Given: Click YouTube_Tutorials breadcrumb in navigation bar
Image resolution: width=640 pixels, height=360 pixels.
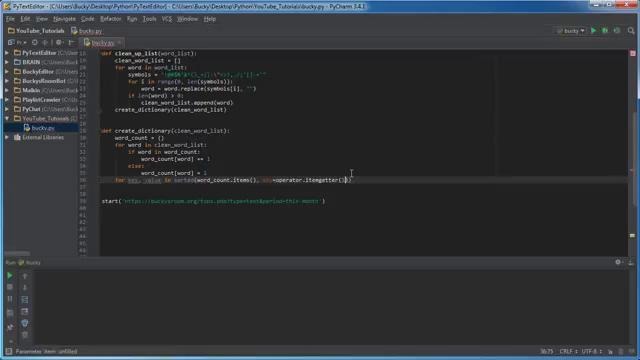Looking at the screenshot, I should click(x=36, y=31).
